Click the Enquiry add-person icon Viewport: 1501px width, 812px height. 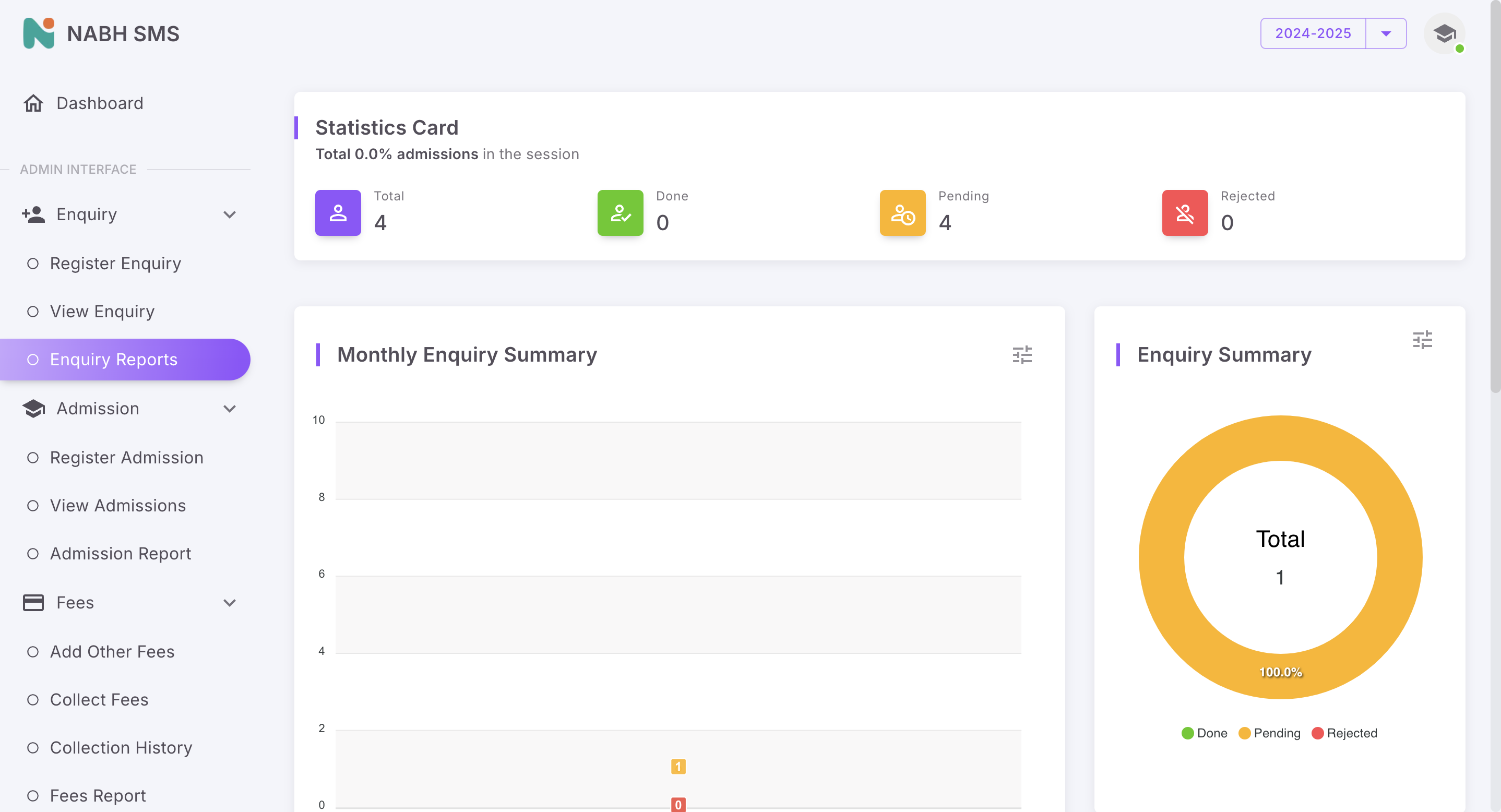[33, 214]
